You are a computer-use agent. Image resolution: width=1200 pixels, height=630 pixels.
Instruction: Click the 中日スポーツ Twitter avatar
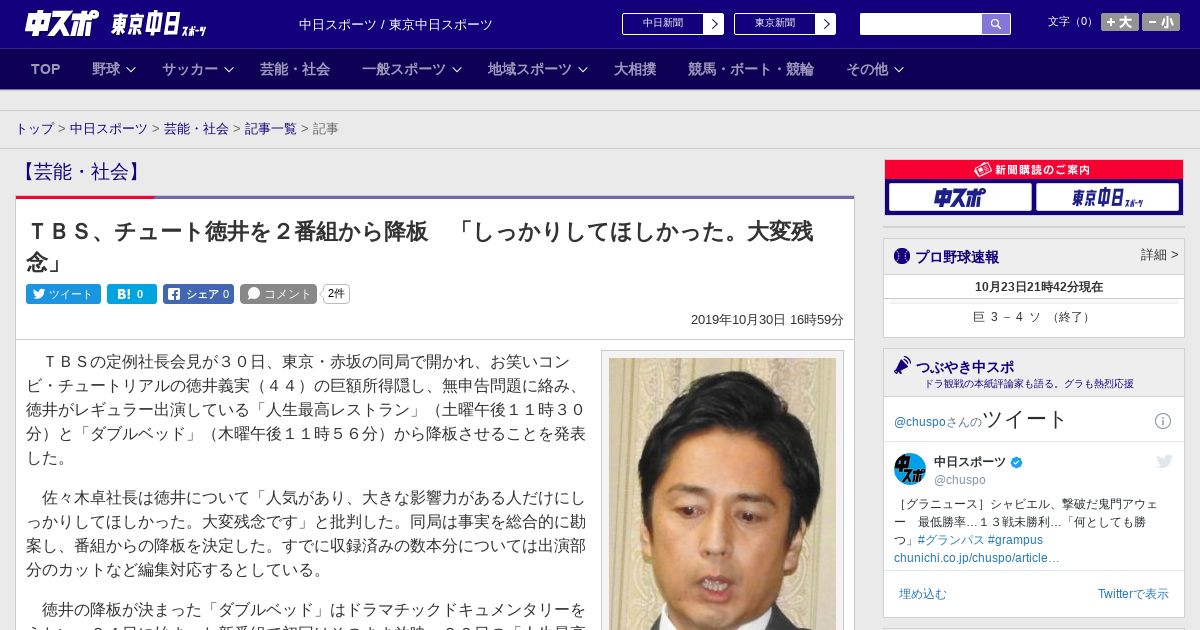pos(910,469)
